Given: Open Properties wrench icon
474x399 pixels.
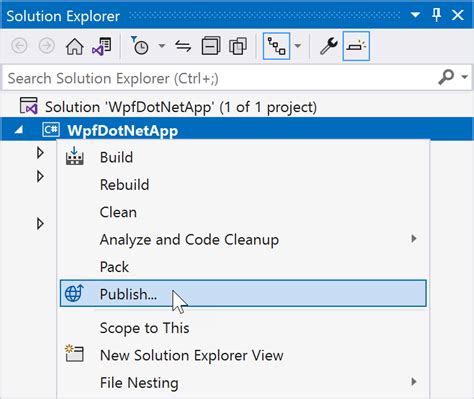Looking at the screenshot, I should tap(329, 46).
